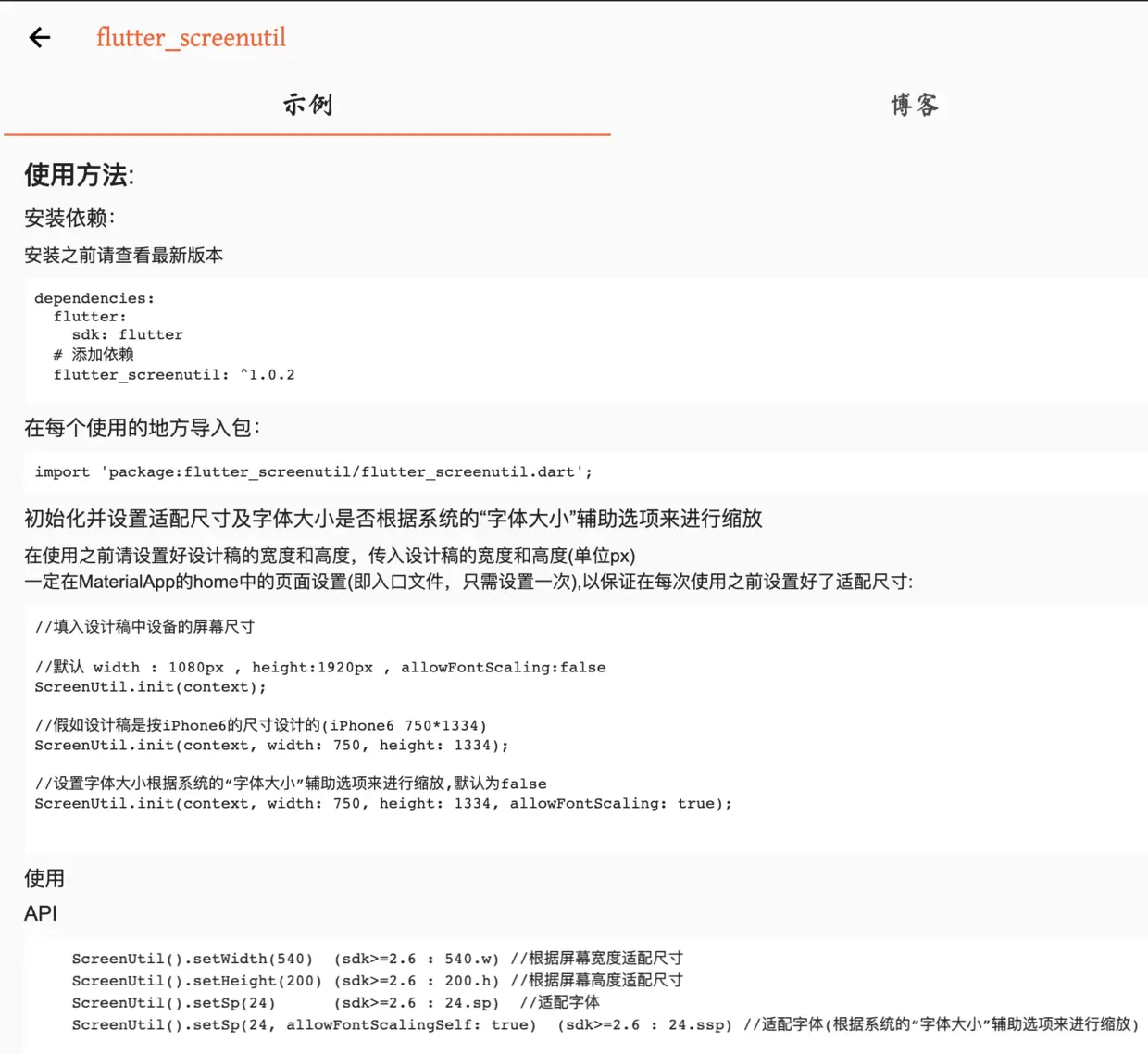1148x1054 pixels.
Task: Click the 使用方法 heading
Action: click(79, 175)
